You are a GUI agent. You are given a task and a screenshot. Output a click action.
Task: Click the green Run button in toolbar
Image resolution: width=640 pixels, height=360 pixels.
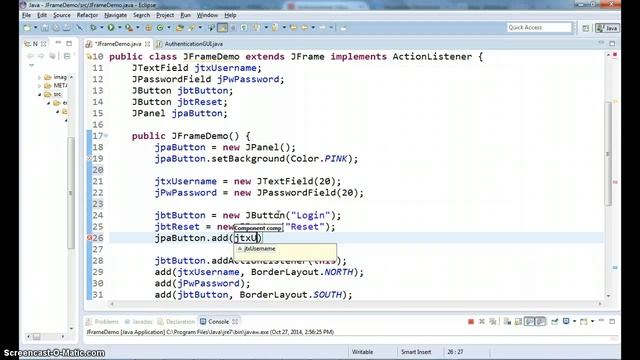111,28
